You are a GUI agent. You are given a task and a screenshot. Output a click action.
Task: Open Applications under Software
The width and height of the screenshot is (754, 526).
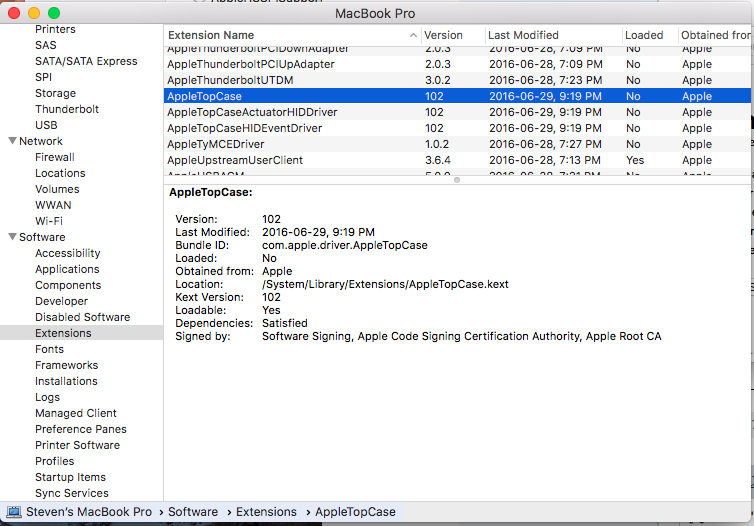point(67,269)
